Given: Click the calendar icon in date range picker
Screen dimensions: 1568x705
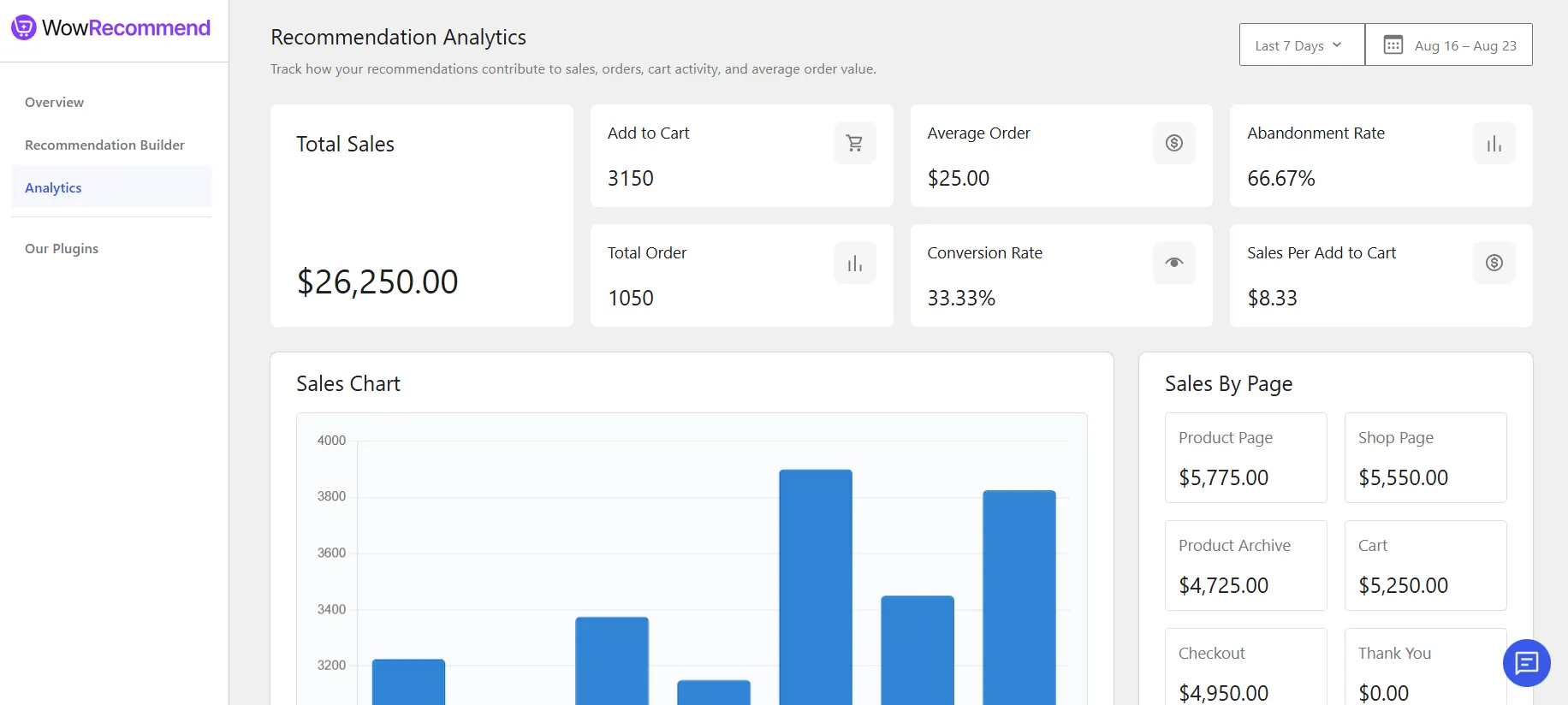Looking at the screenshot, I should coord(1393,44).
